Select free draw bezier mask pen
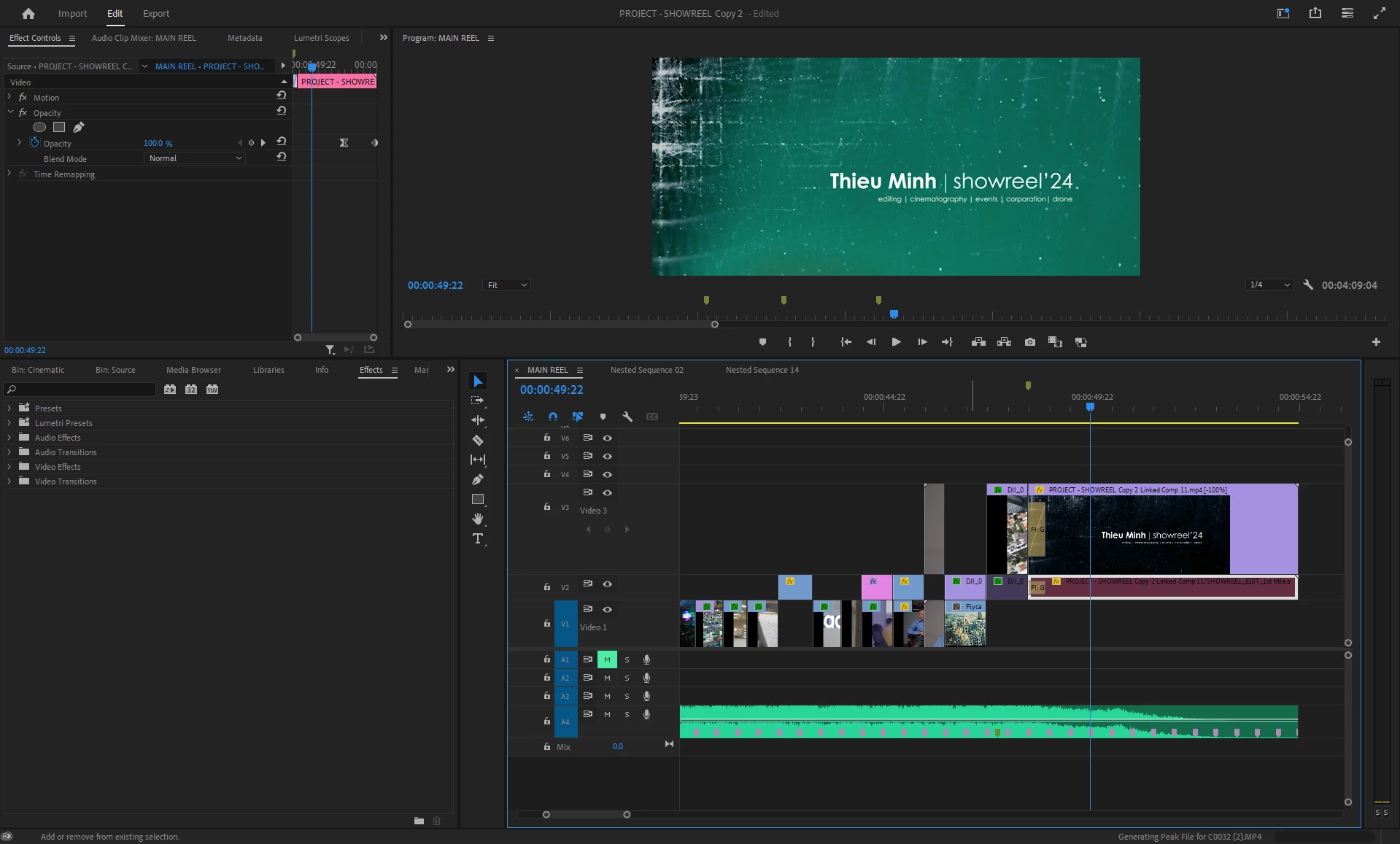The image size is (1400, 844). click(x=79, y=127)
